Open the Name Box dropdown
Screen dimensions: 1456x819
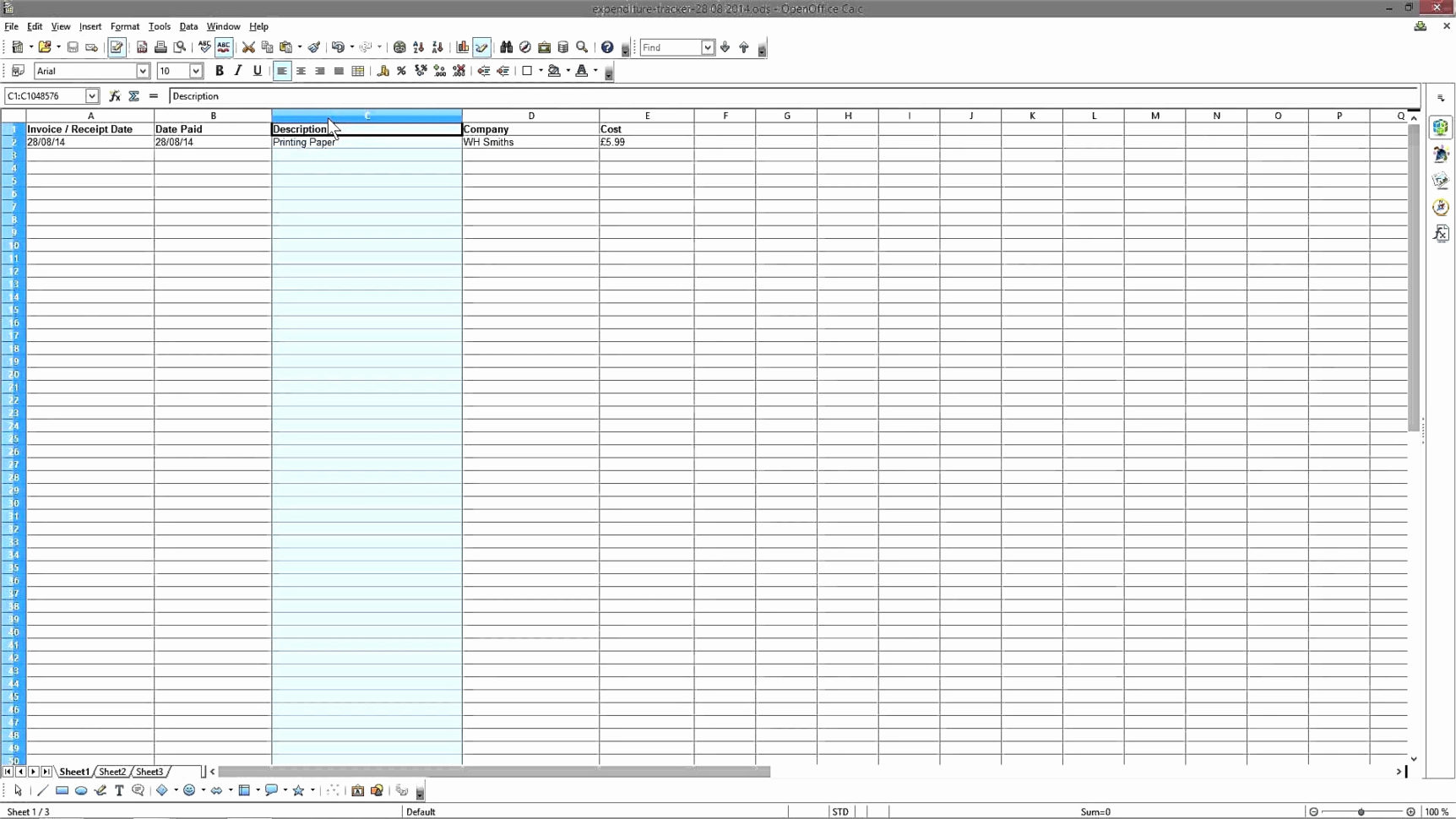pyautogui.click(x=92, y=95)
